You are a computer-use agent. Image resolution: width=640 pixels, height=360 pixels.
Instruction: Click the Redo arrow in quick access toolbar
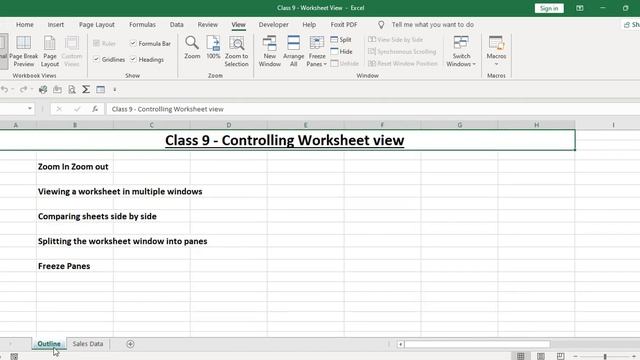(23, 89)
